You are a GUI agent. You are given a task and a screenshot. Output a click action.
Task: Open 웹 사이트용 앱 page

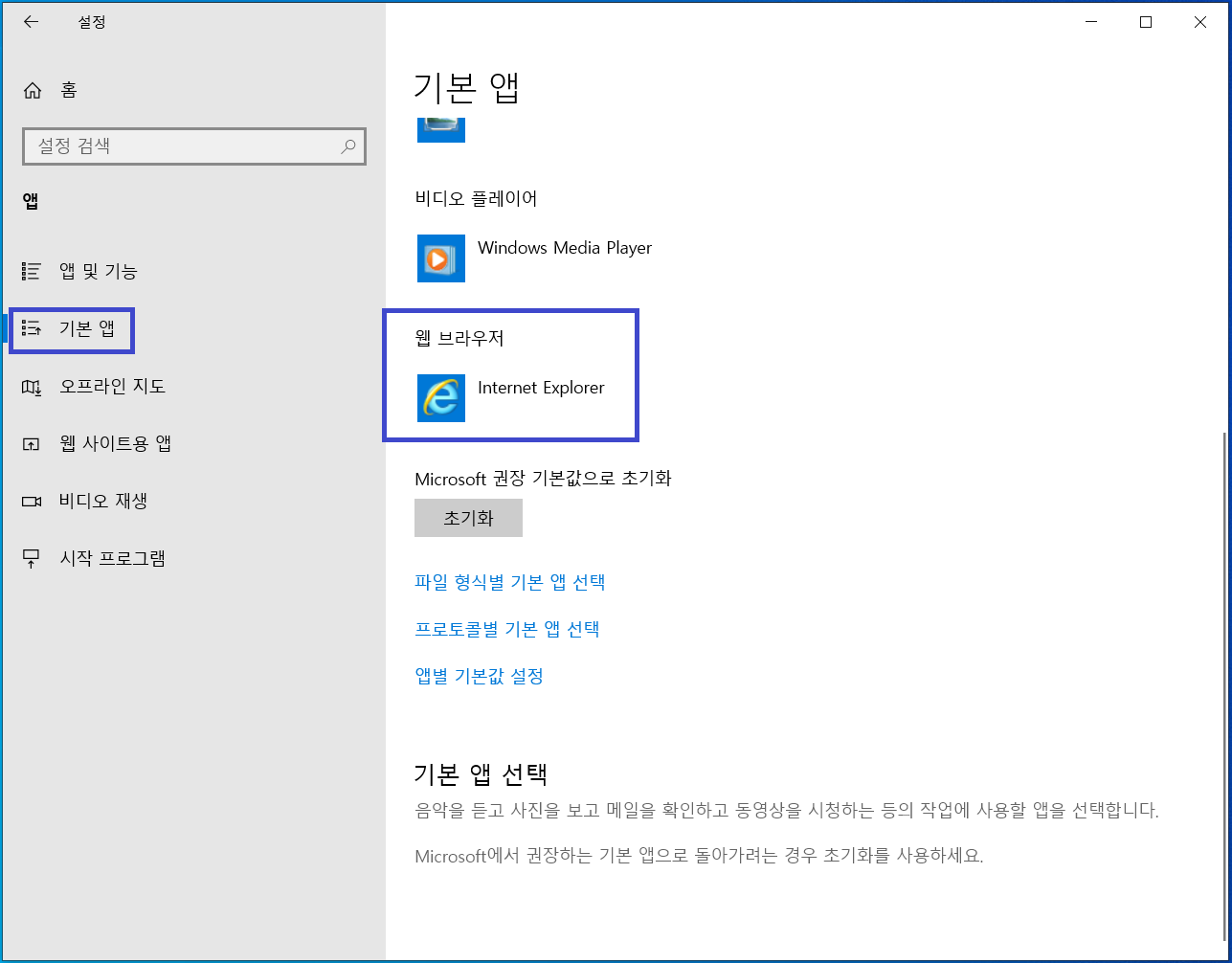point(116,444)
